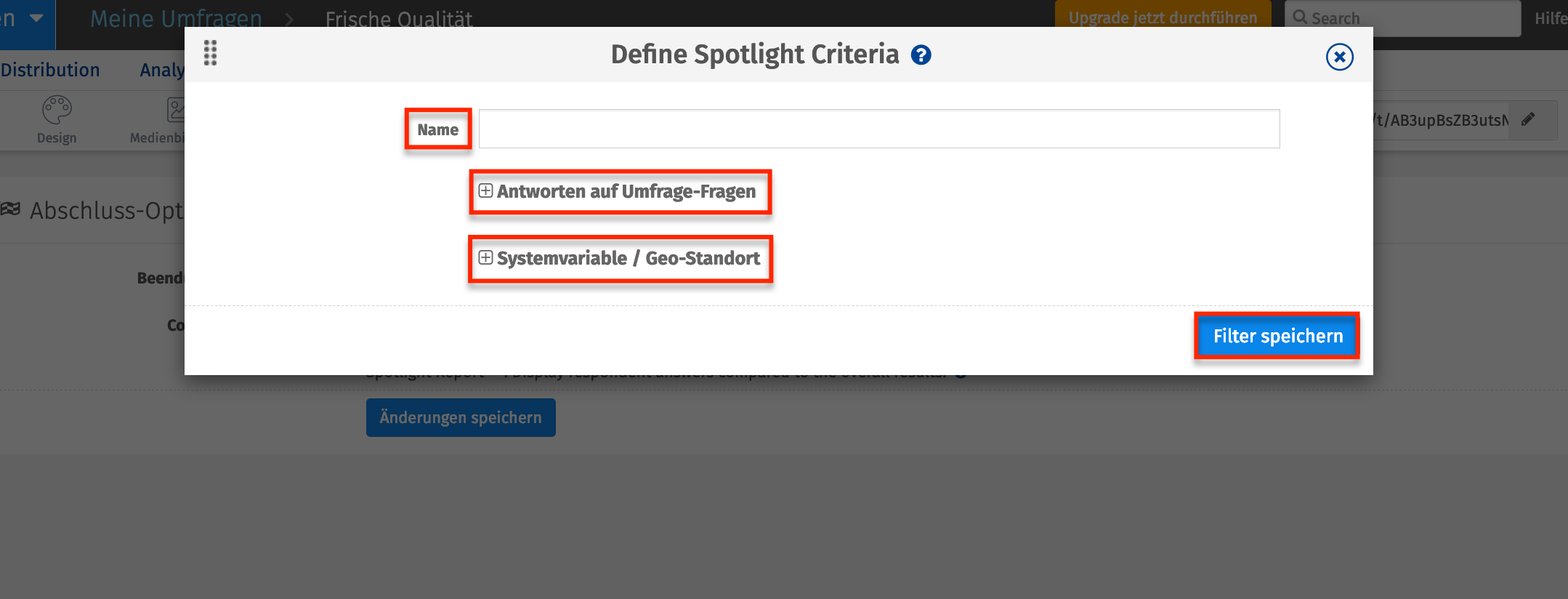Viewport: 1568px width, 599px height.
Task: Click the drag handle dots in the dialog
Action: (211, 53)
